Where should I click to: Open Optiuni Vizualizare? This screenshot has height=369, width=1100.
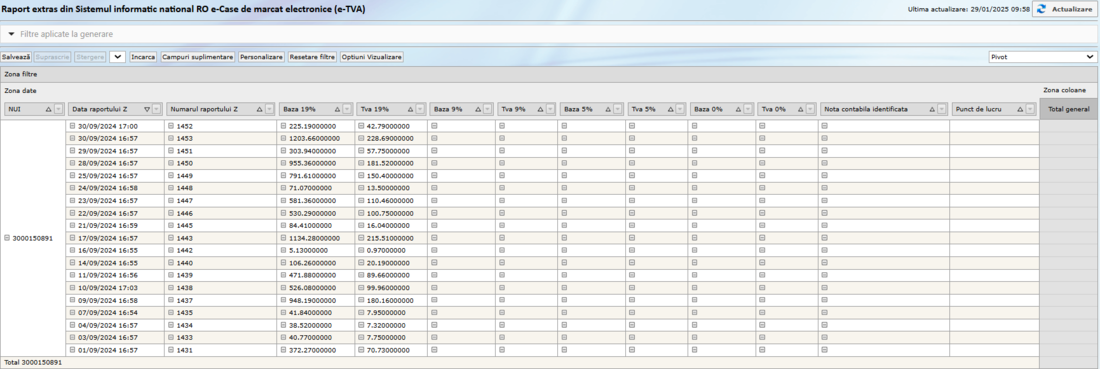tap(372, 57)
